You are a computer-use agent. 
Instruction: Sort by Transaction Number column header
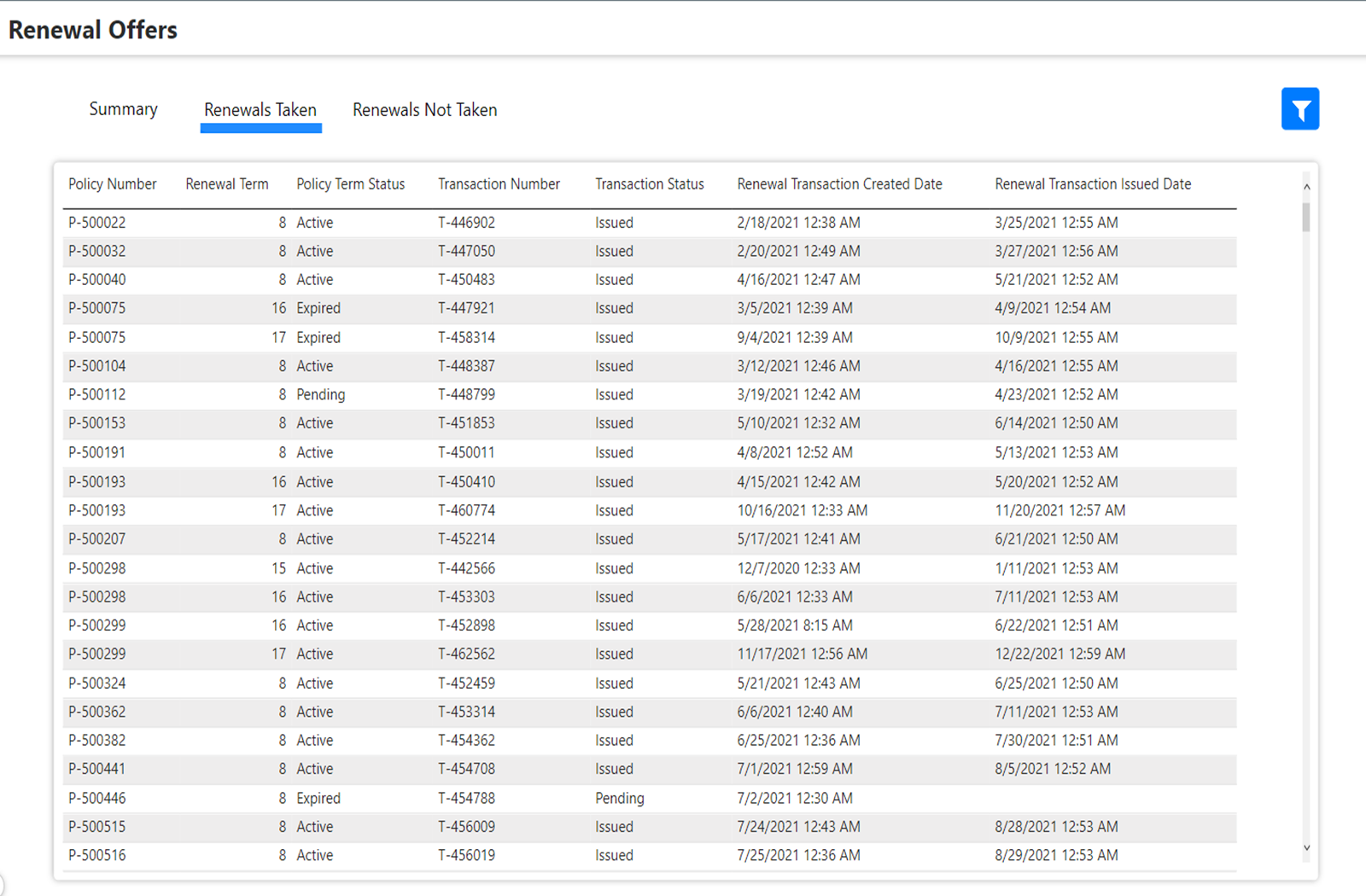[499, 184]
